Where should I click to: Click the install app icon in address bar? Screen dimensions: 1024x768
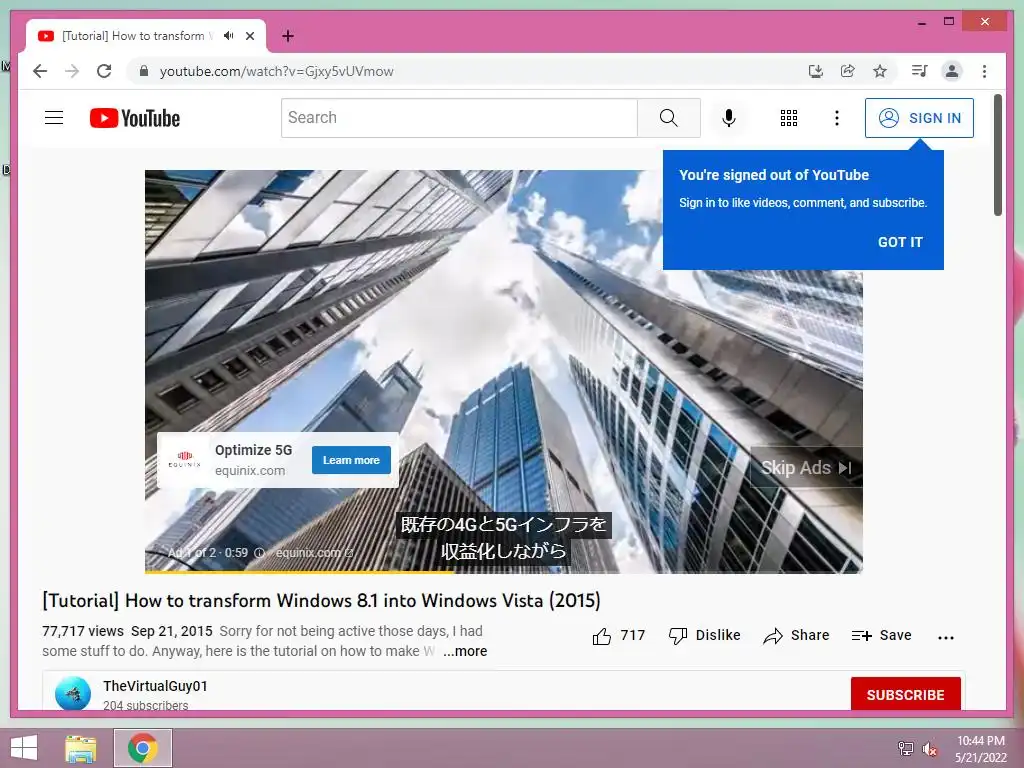(816, 71)
